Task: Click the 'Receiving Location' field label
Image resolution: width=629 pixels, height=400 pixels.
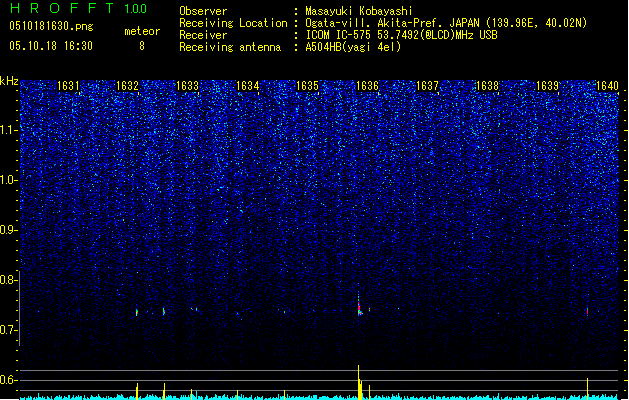Action: click(233, 23)
